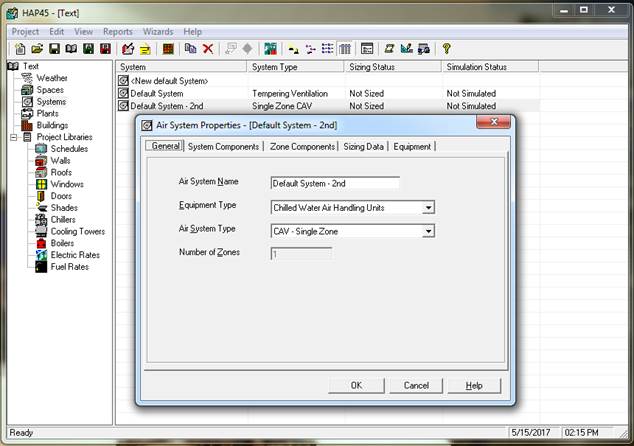Click the Help button in the dialog

pyautogui.click(x=474, y=385)
